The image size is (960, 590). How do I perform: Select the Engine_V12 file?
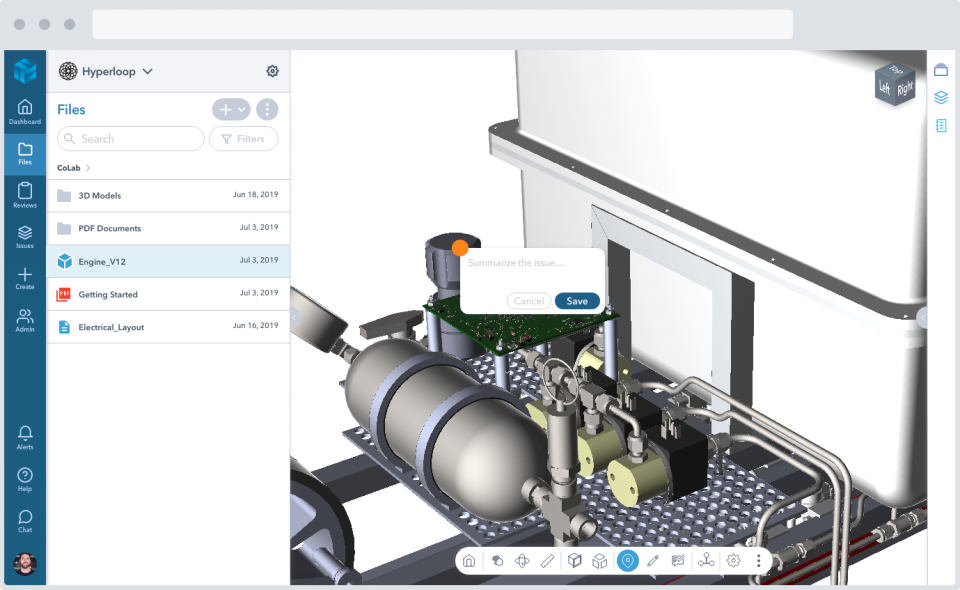click(168, 261)
